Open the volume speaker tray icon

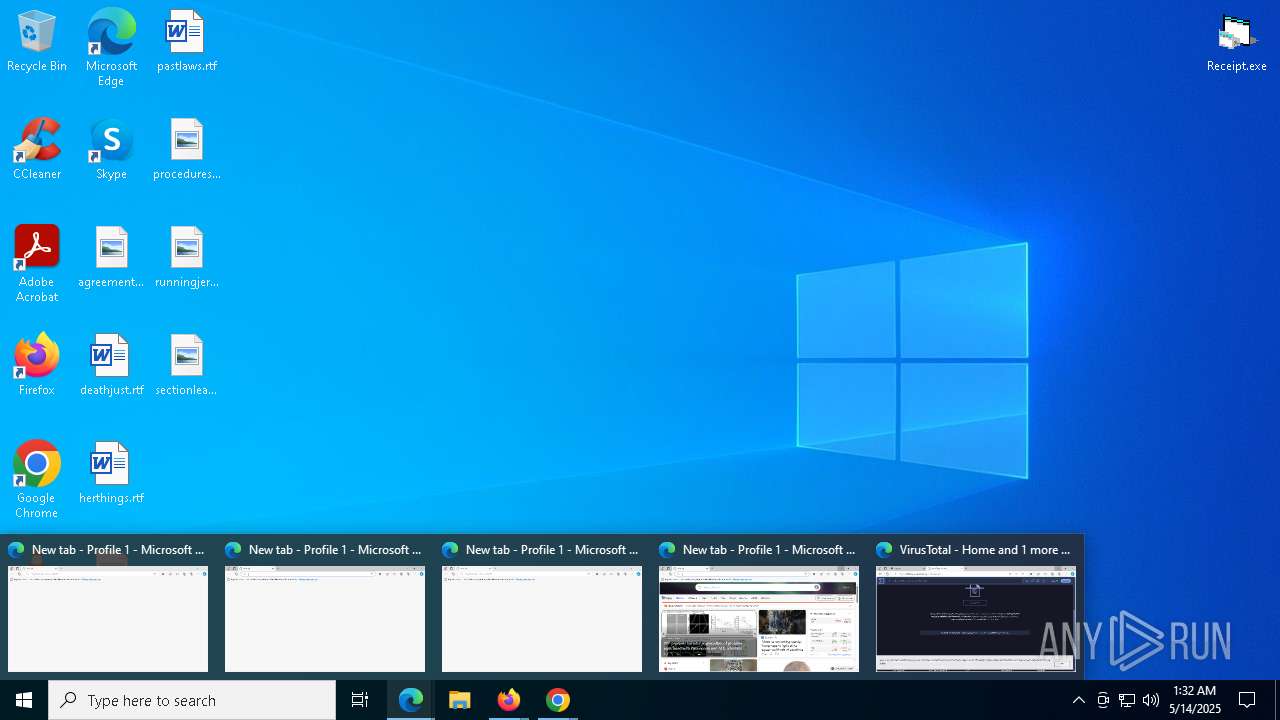click(1151, 700)
